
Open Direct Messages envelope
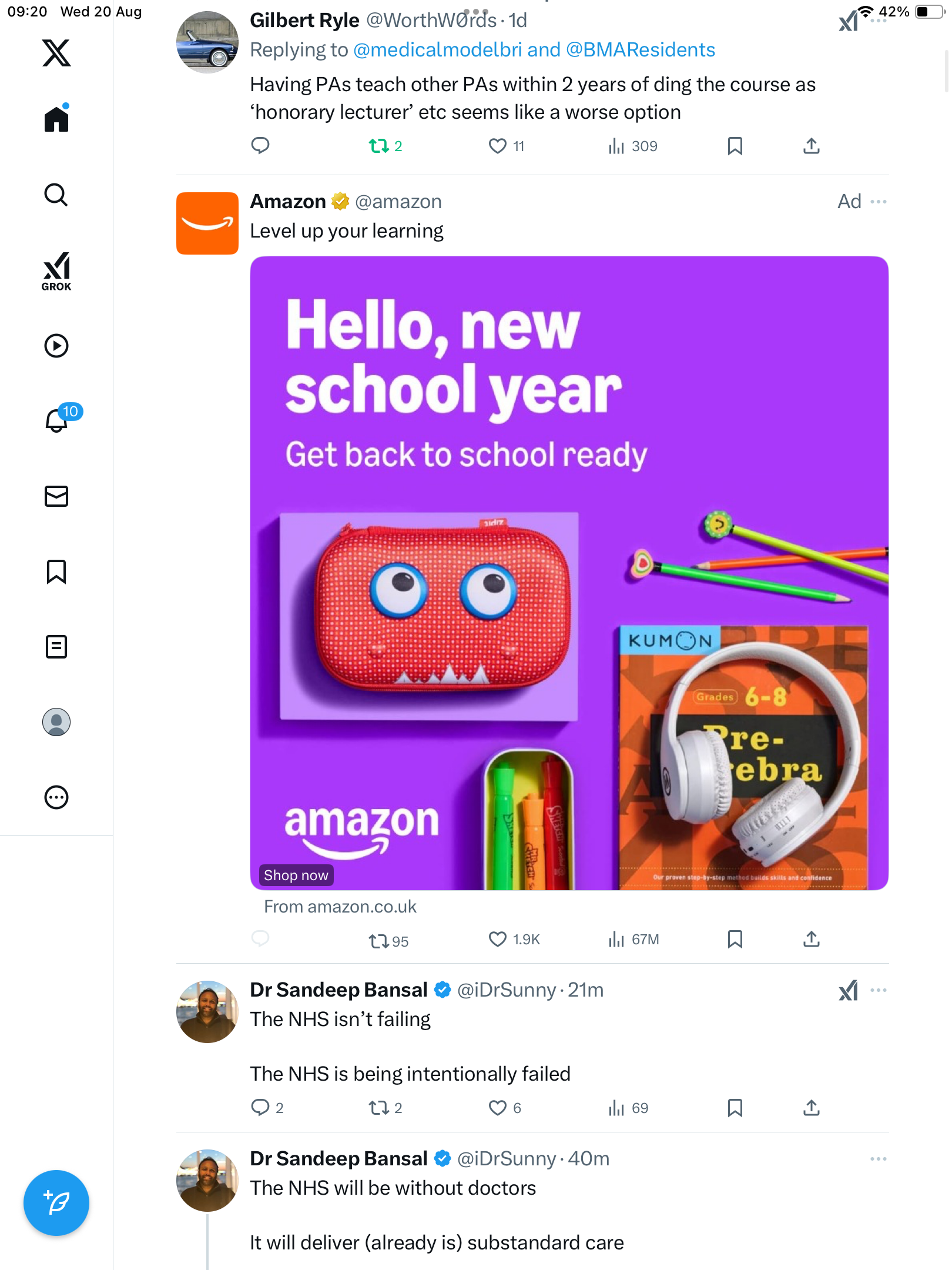point(56,496)
